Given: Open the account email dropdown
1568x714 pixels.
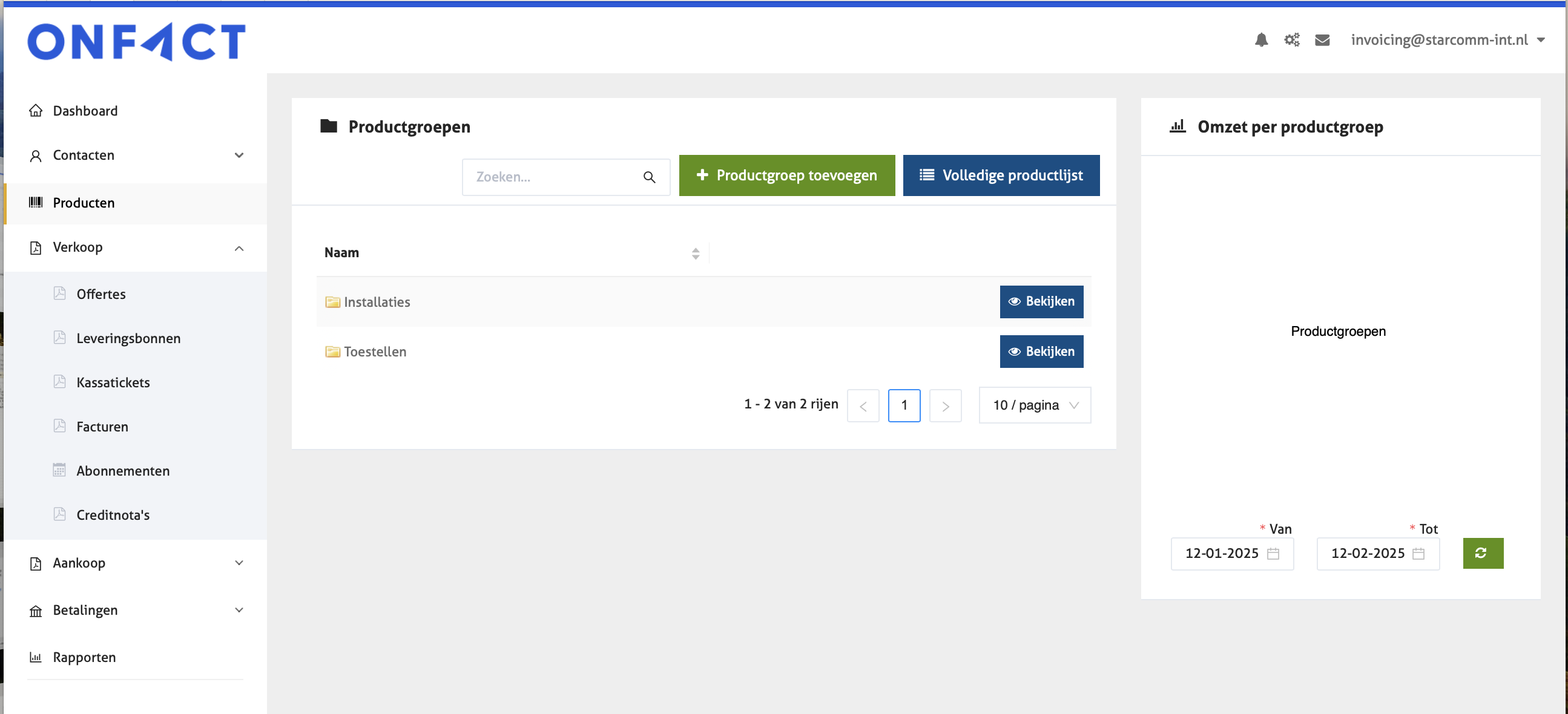Looking at the screenshot, I should pos(1448,40).
